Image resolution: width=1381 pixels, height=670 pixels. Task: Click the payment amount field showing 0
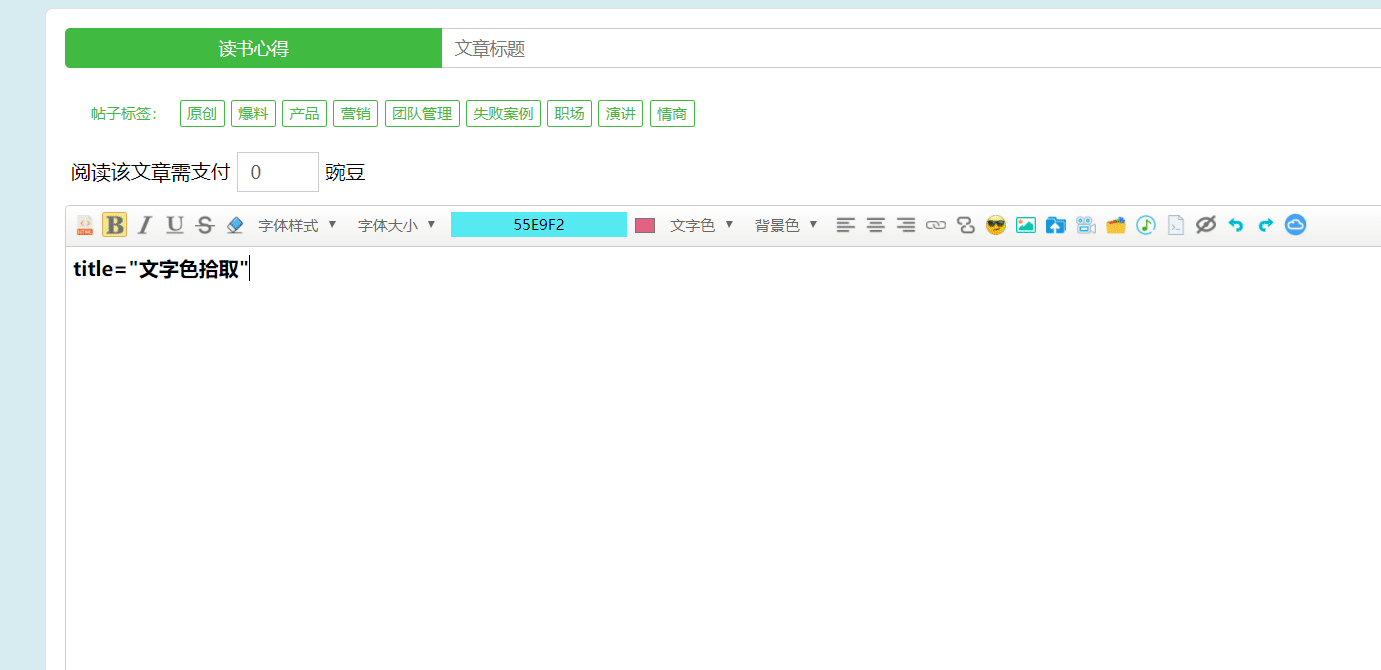[278, 172]
